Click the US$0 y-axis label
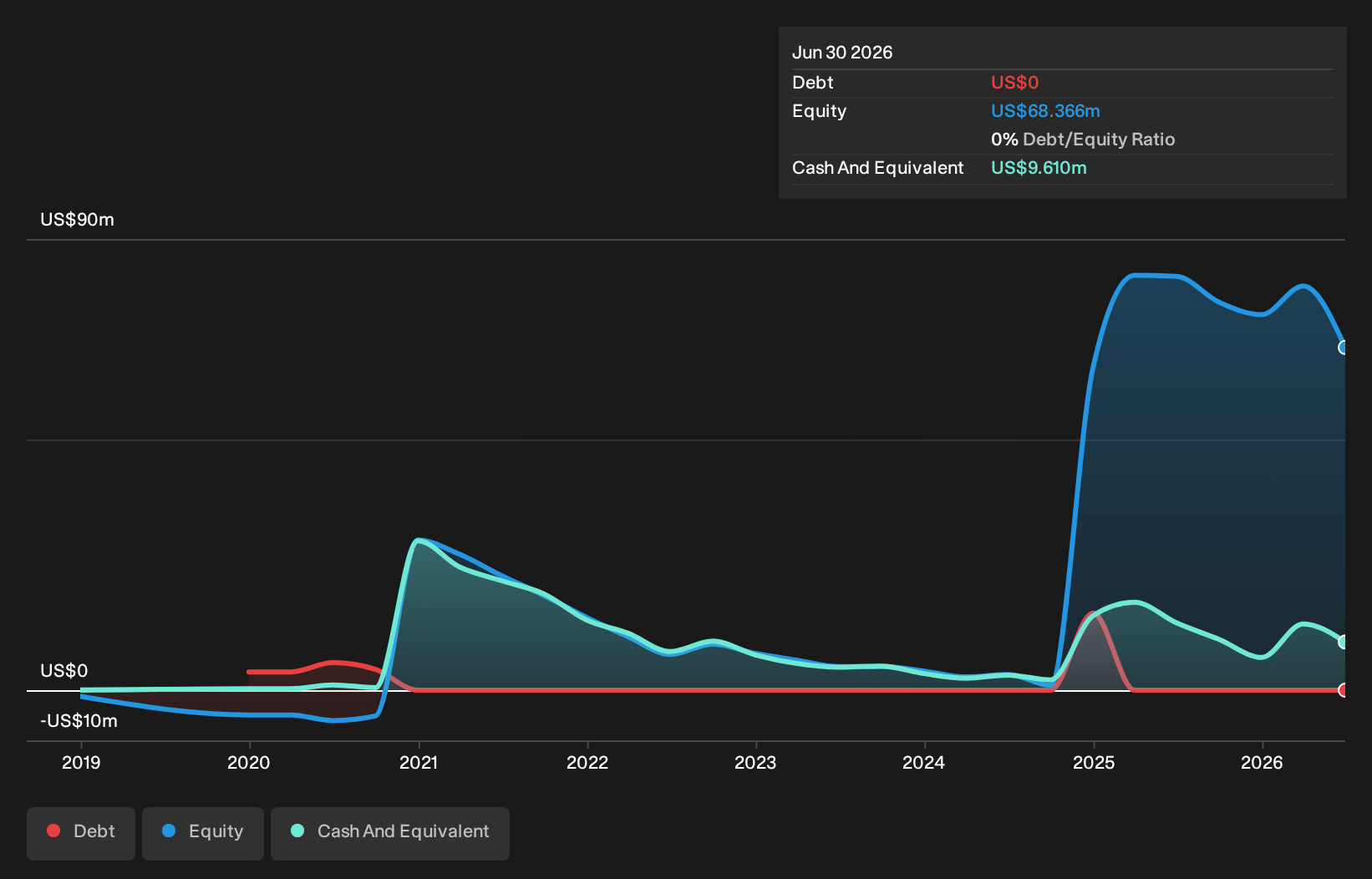 (64, 671)
